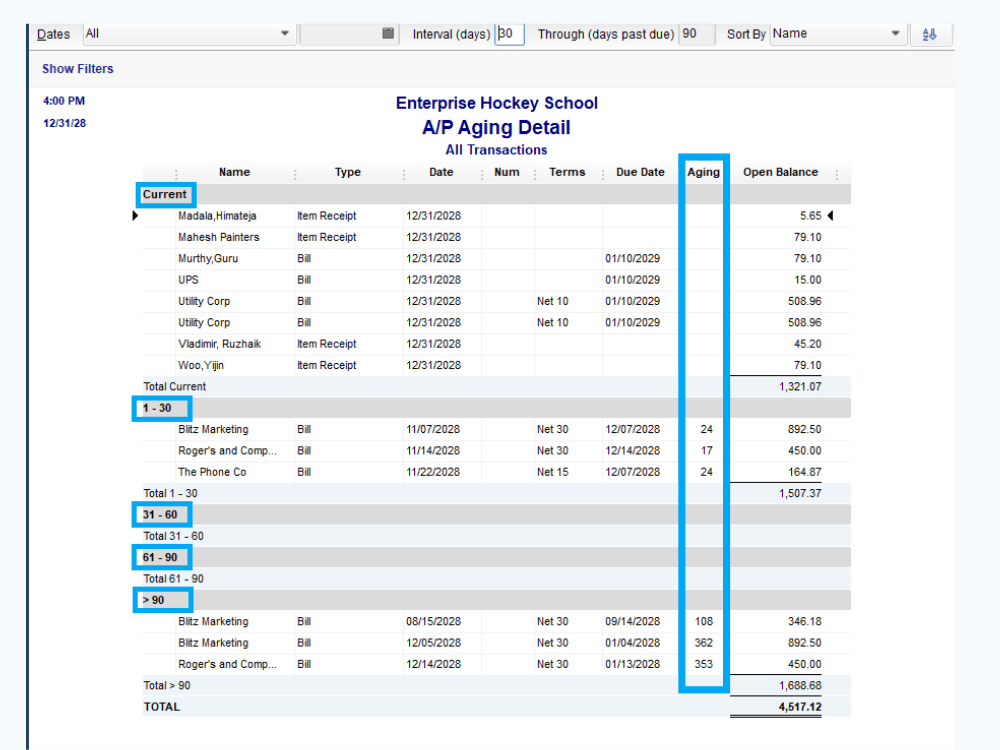Click the Date column header
Screen dimensions: 1000x750
click(x=441, y=172)
